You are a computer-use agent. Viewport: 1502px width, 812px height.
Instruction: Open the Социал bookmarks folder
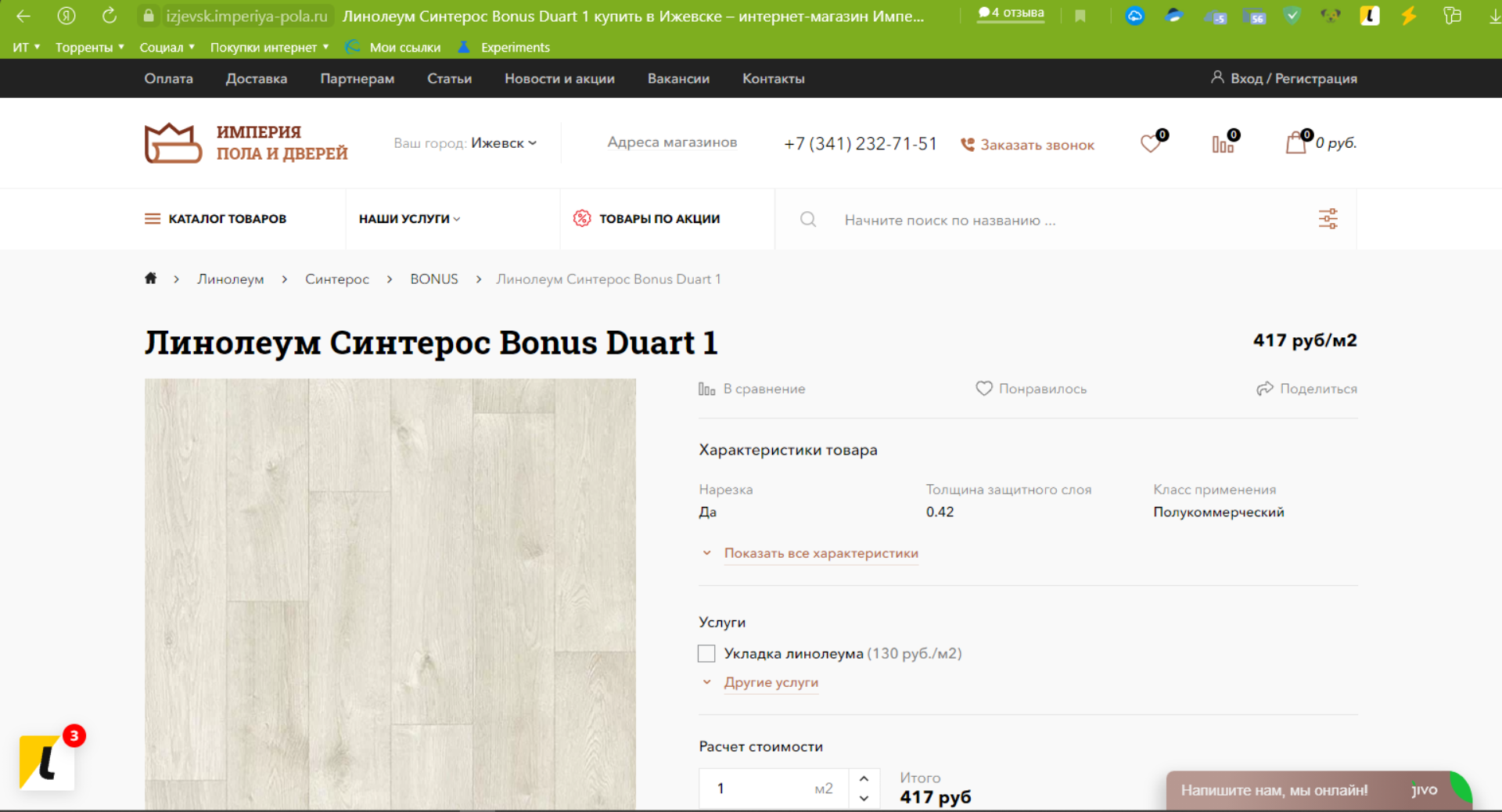point(167,48)
